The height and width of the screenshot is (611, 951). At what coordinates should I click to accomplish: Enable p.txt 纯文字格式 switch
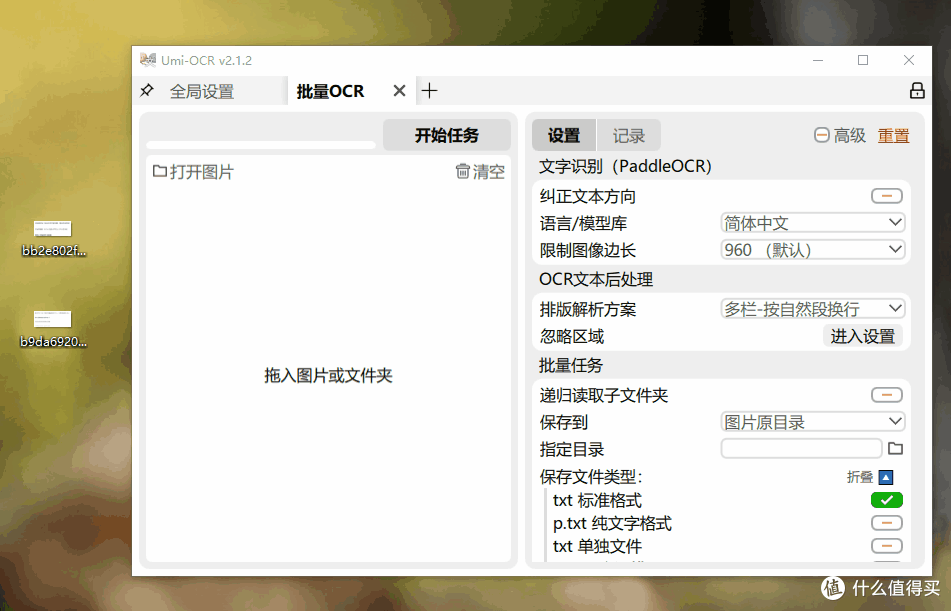click(x=887, y=523)
